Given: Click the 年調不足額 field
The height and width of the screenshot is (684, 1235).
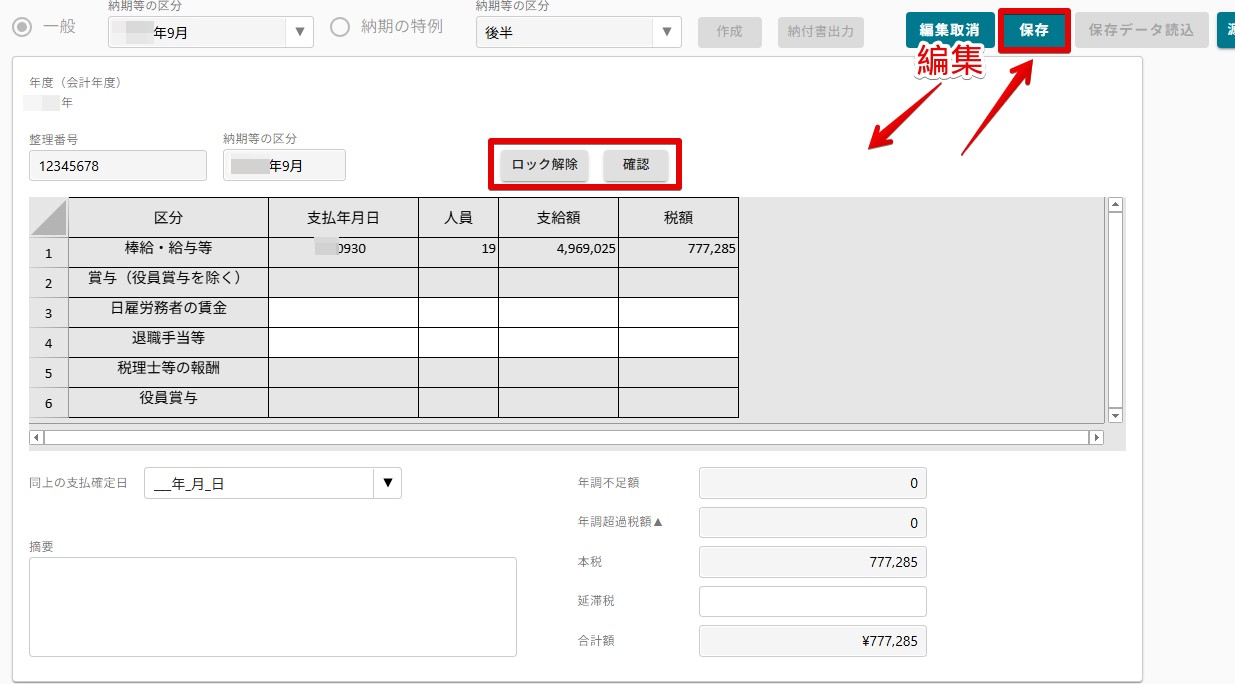Looking at the screenshot, I should [x=812, y=483].
